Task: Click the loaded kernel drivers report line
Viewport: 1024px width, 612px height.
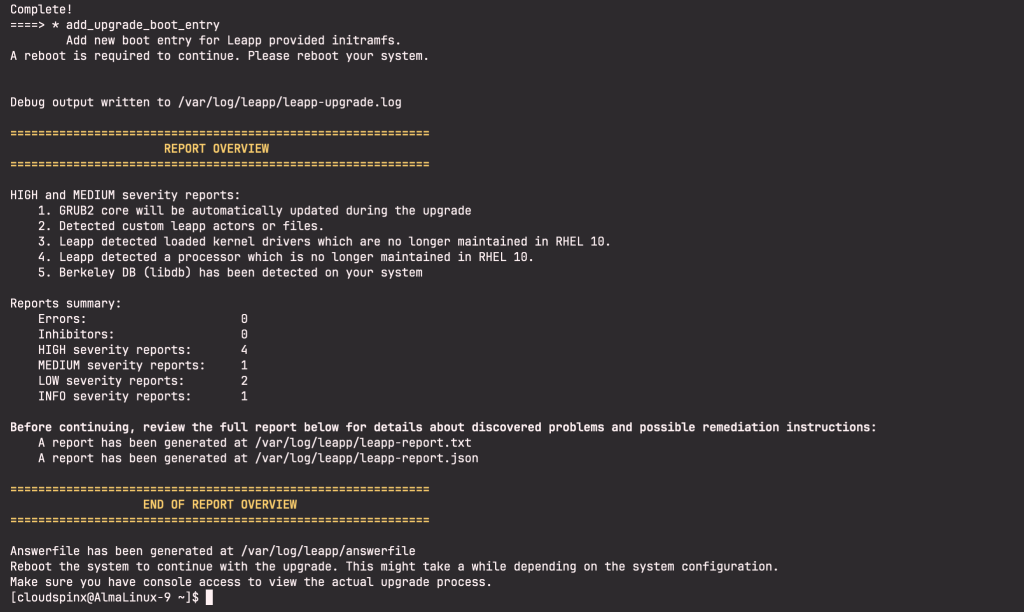Action: [x=324, y=242]
